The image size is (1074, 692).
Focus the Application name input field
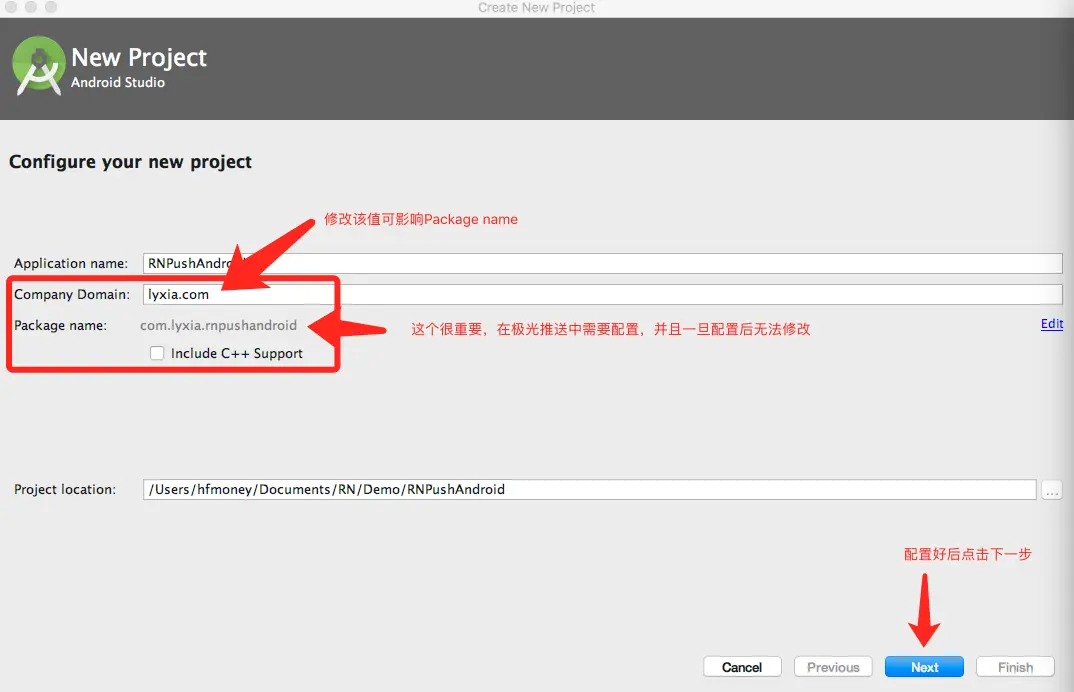[x=602, y=263]
